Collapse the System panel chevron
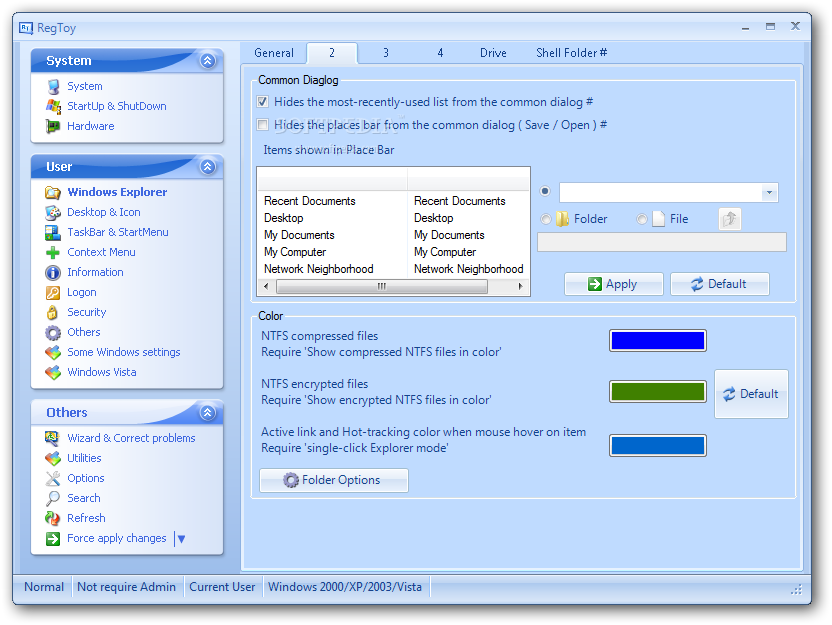The image size is (832, 625). (x=207, y=60)
